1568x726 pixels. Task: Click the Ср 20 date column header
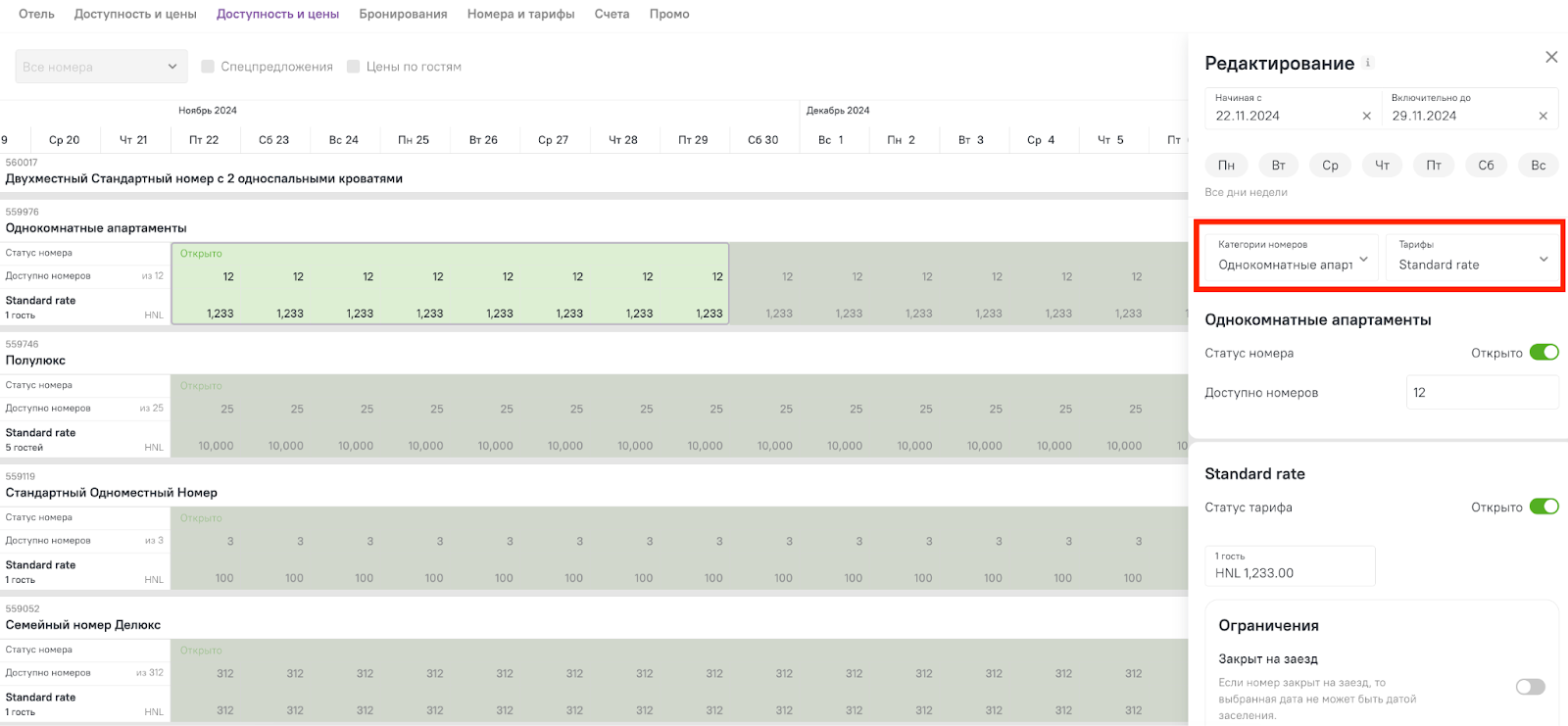coord(64,140)
